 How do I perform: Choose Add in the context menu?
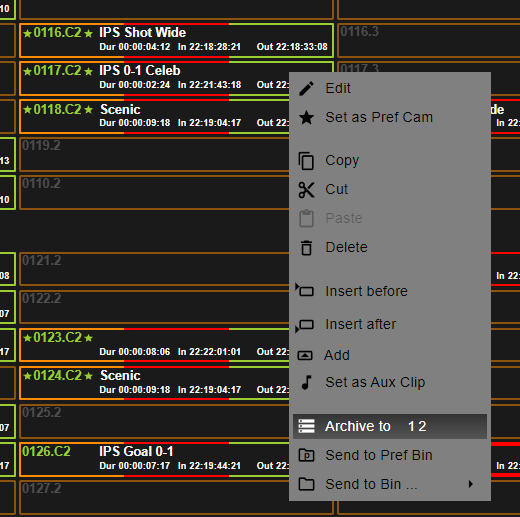point(390,355)
